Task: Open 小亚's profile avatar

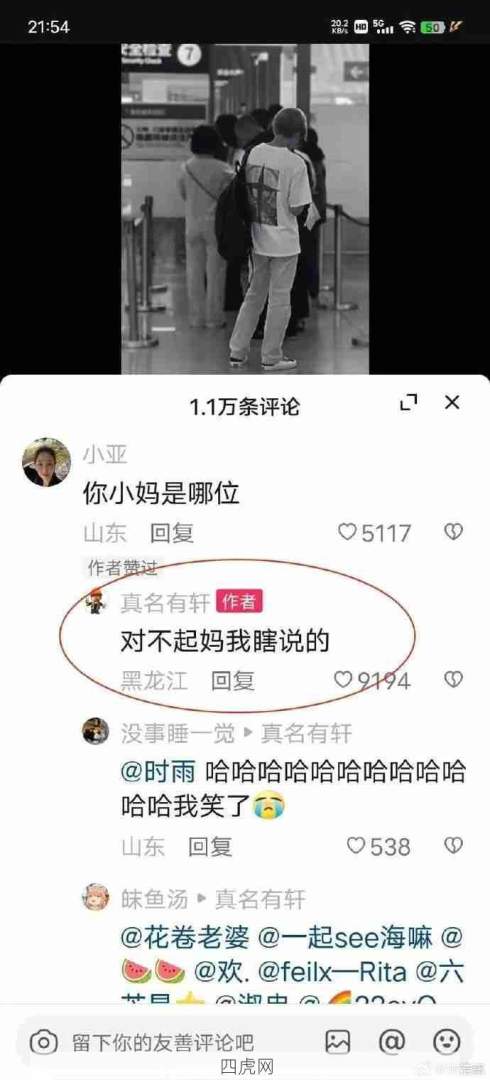Action: tap(46, 462)
